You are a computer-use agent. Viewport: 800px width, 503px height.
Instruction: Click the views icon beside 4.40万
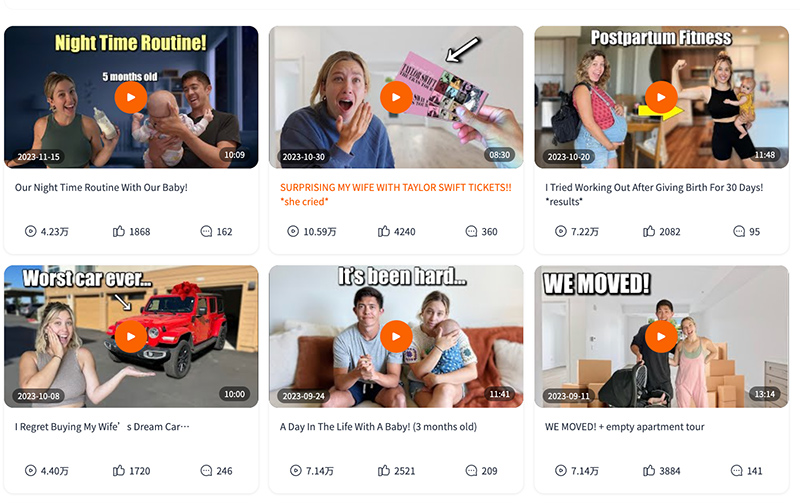coord(31,470)
